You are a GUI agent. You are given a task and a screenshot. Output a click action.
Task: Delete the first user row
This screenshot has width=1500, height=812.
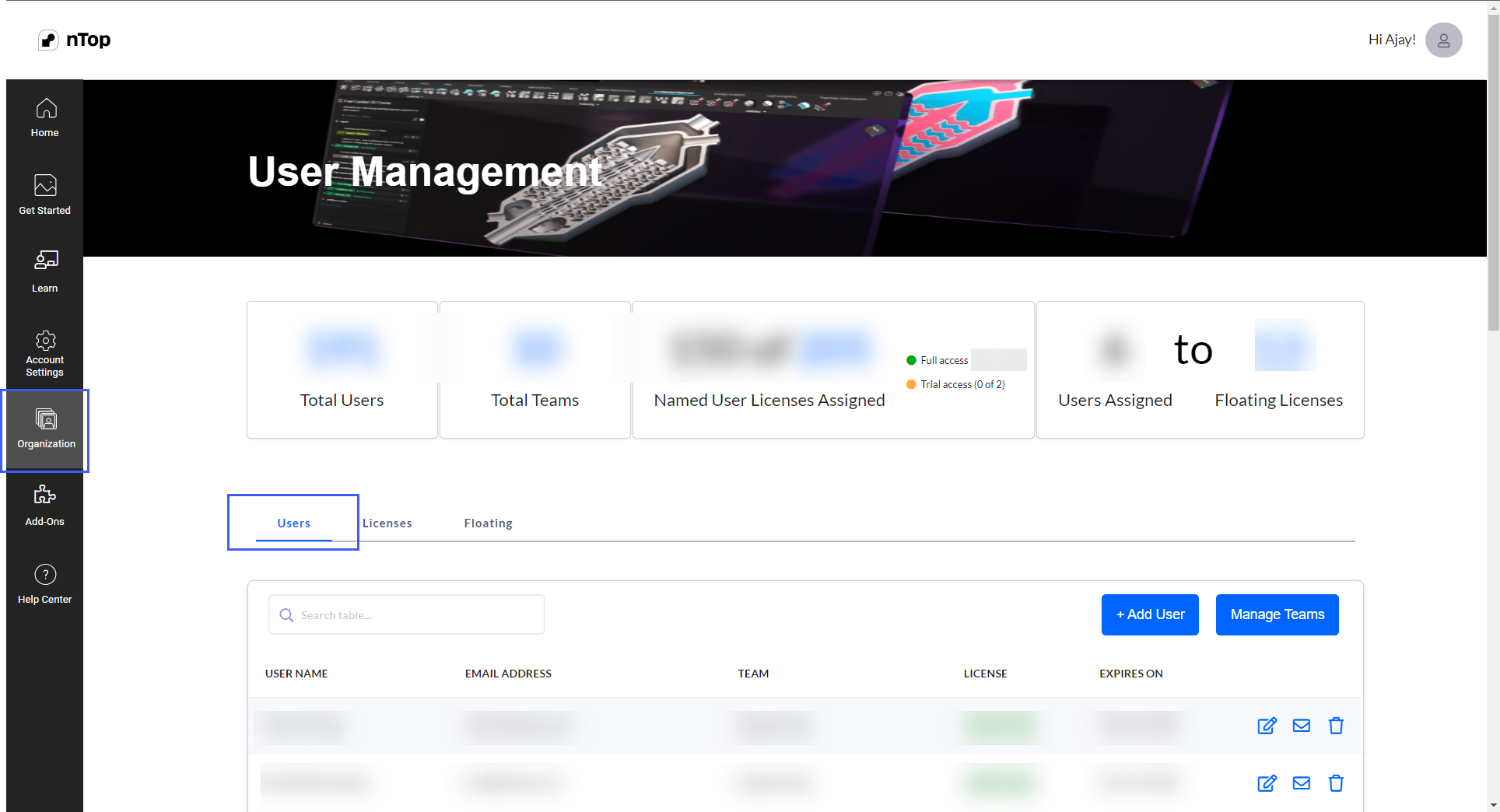(x=1336, y=726)
